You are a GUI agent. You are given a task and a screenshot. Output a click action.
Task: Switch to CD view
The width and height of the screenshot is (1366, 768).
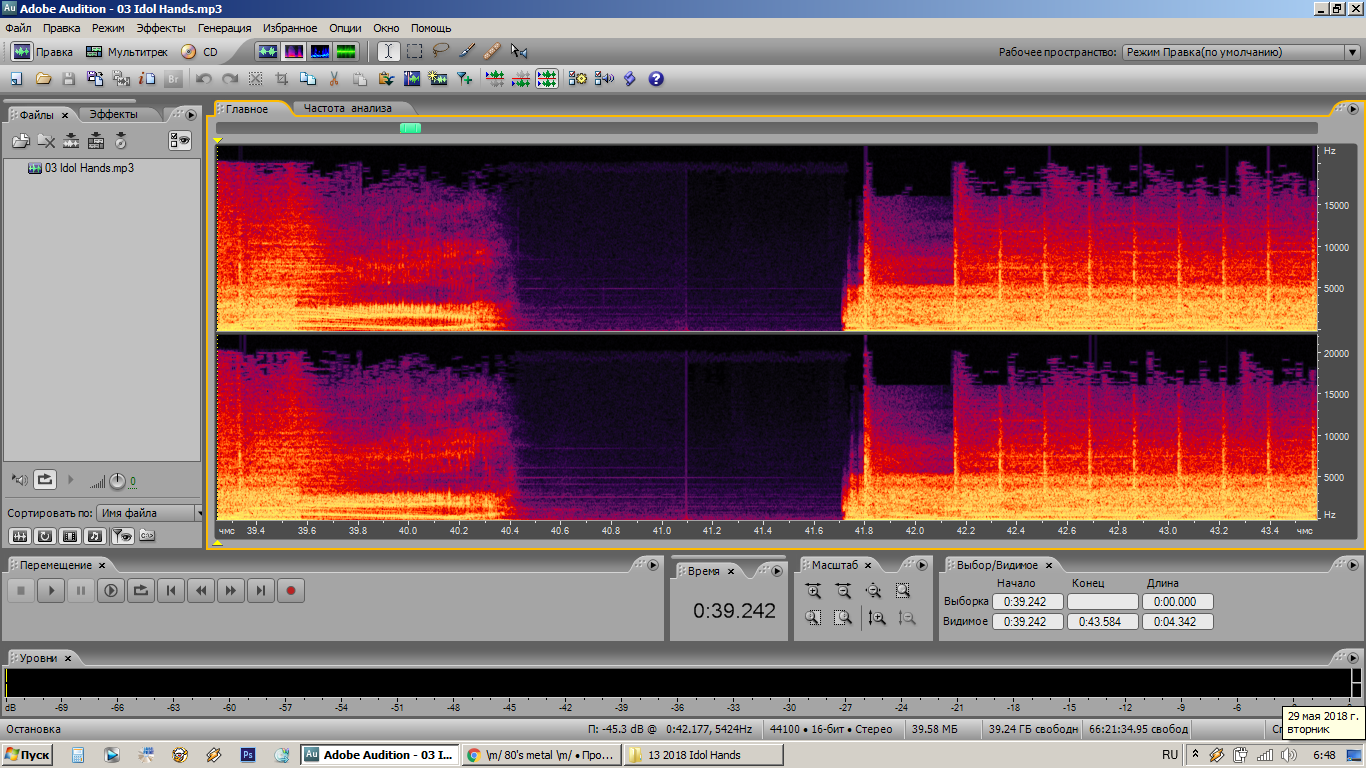199,52
